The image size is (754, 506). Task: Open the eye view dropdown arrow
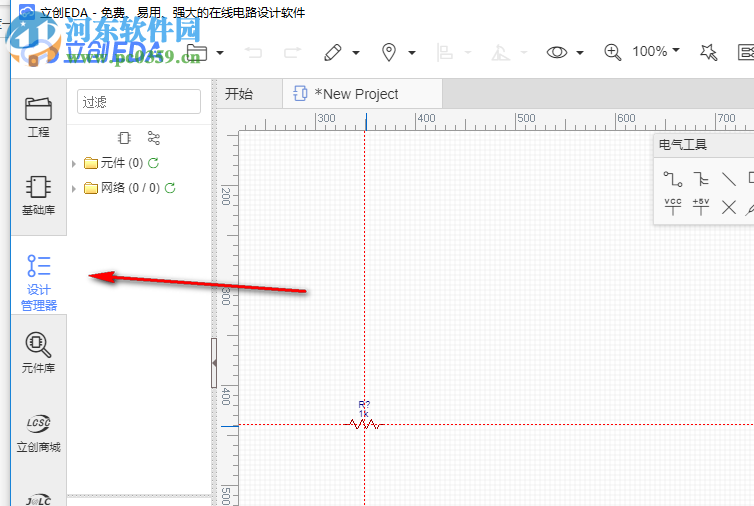pos(580,52)
